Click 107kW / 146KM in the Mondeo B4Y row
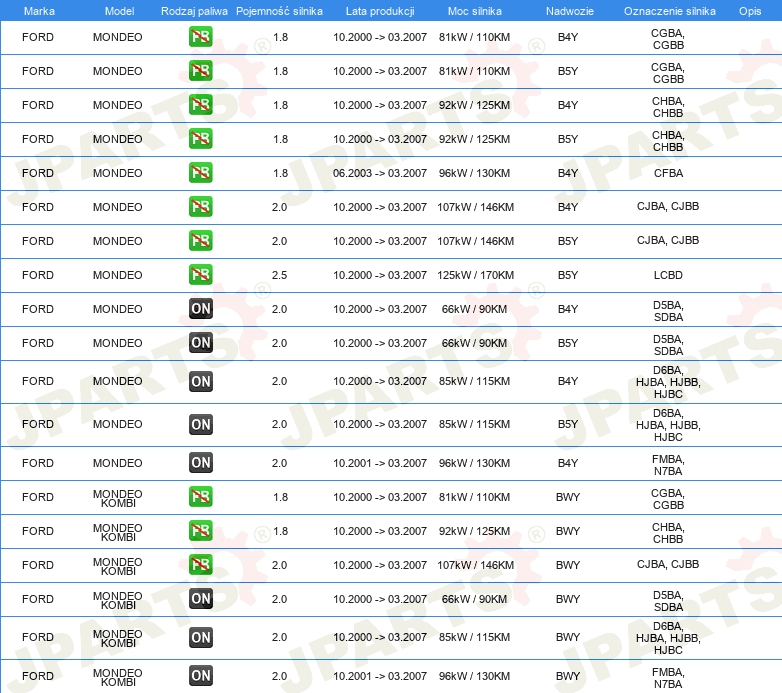Viewport: 782px width, 693px height. pos(475,207)
